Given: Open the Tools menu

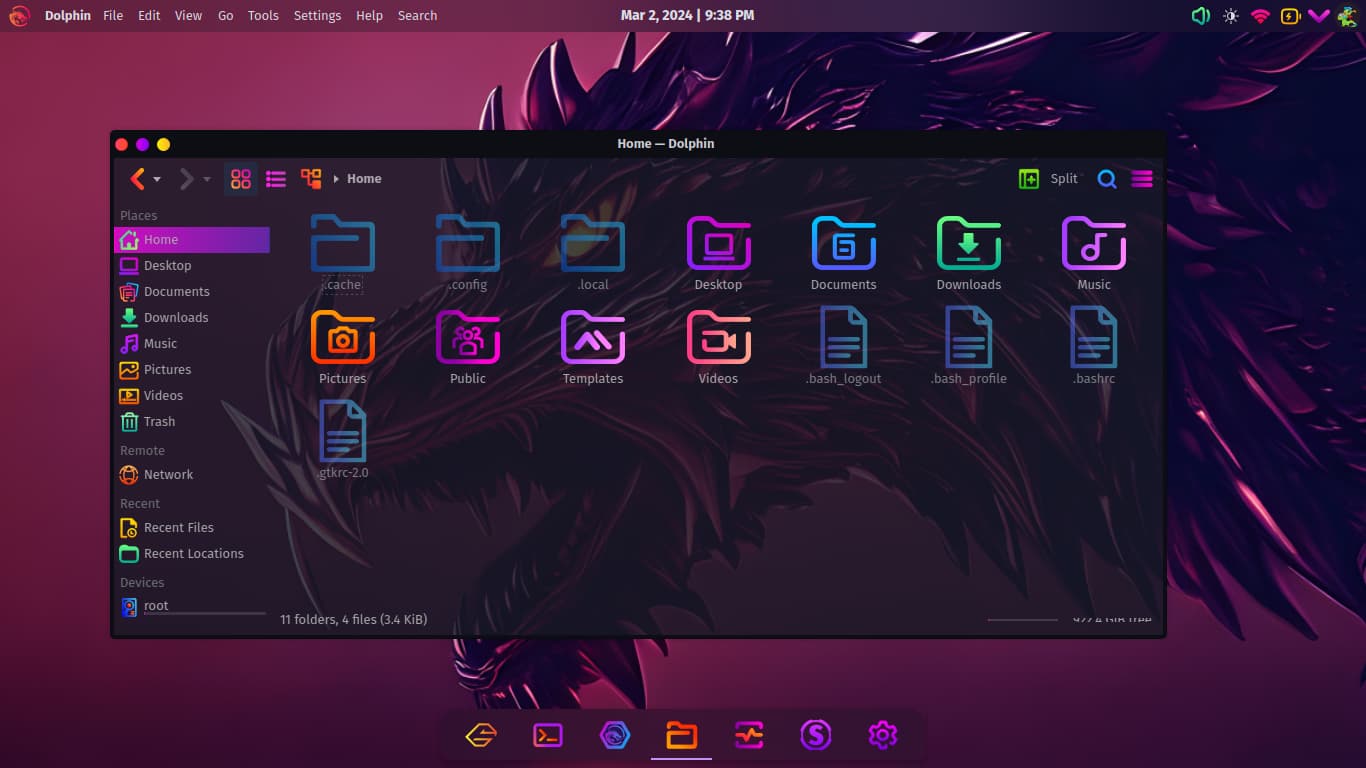Looking at the screenshot, I should pyautogui.click(x=263, y=16).
